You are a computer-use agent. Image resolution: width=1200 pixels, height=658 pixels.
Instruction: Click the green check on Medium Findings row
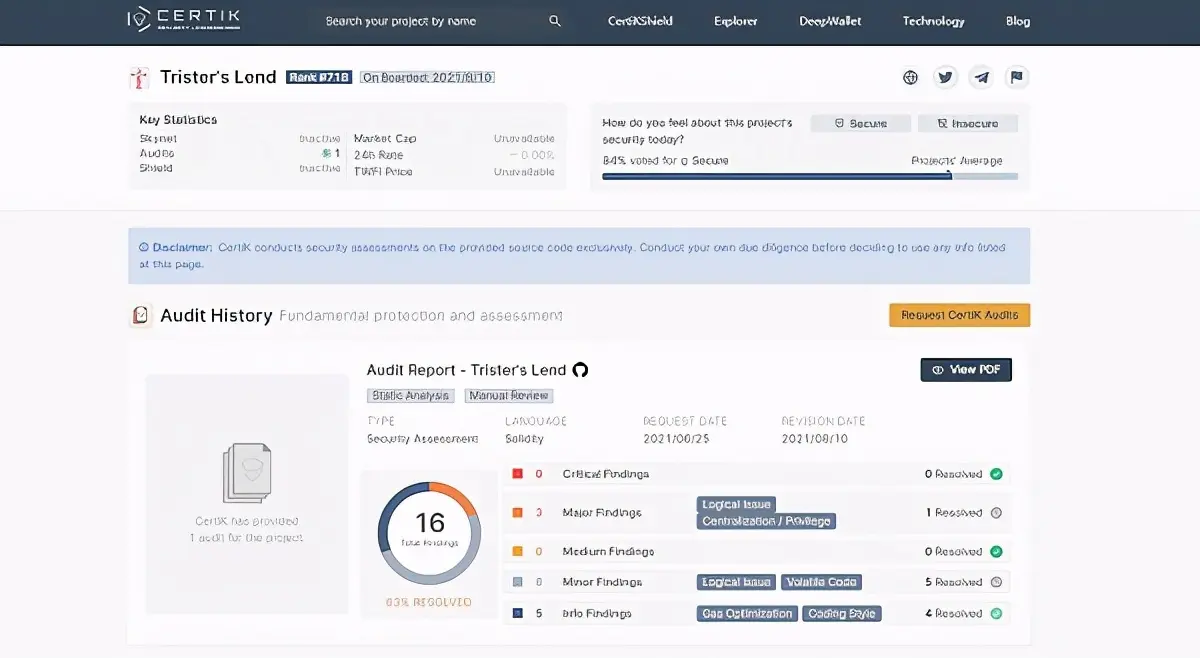pyautogui.click(x=996, y=552)
